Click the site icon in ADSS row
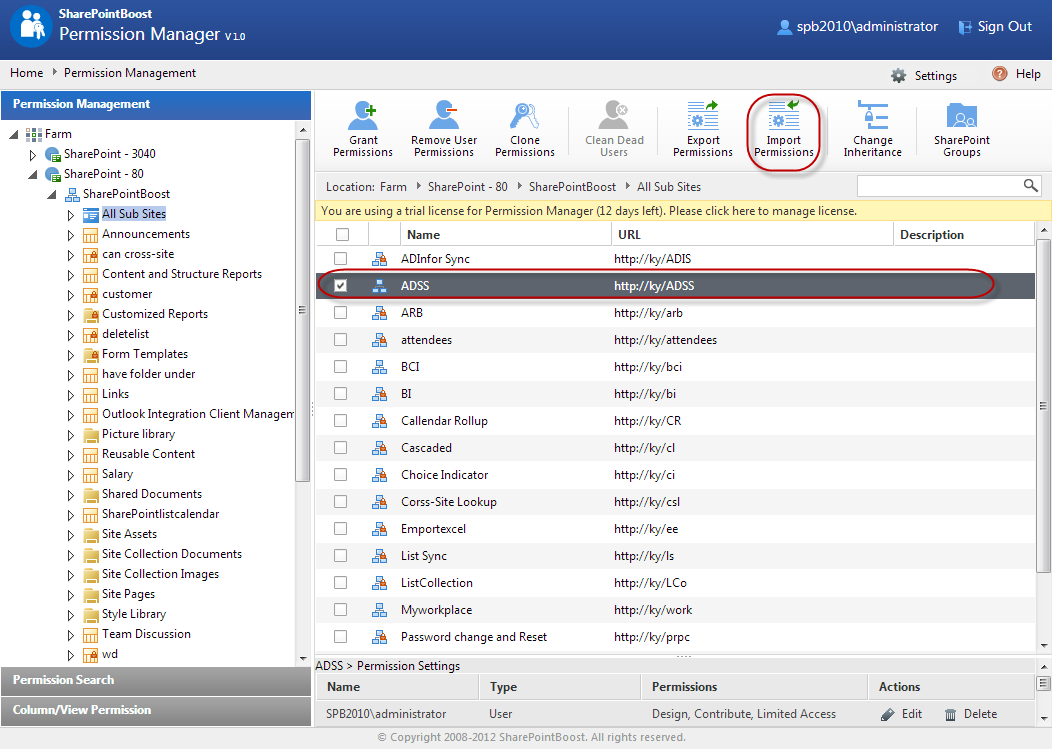 pyautogui.click(x=379, y=286)
